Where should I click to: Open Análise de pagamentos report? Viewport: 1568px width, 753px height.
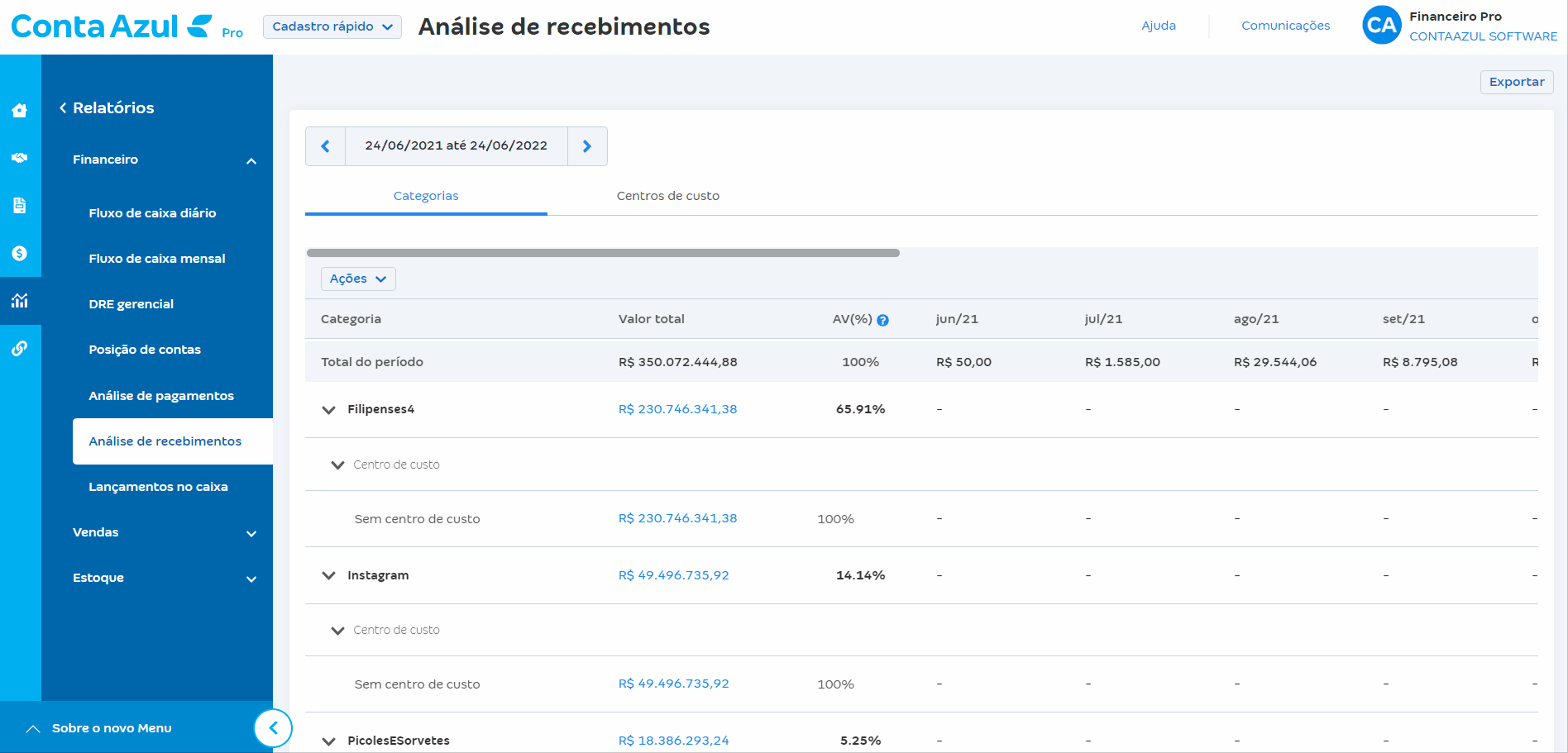point(161,396)
